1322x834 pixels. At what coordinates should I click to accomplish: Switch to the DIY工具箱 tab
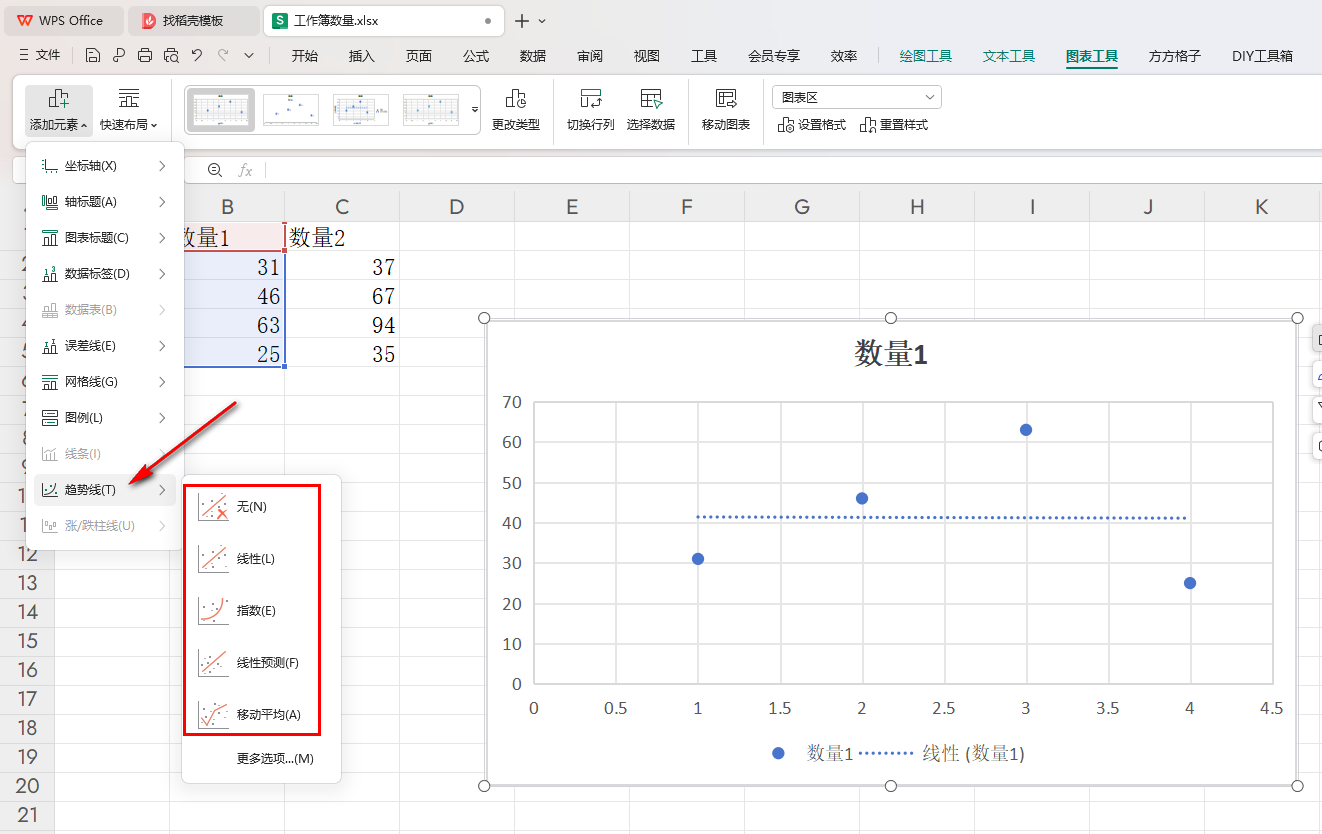pos(1263,56)
